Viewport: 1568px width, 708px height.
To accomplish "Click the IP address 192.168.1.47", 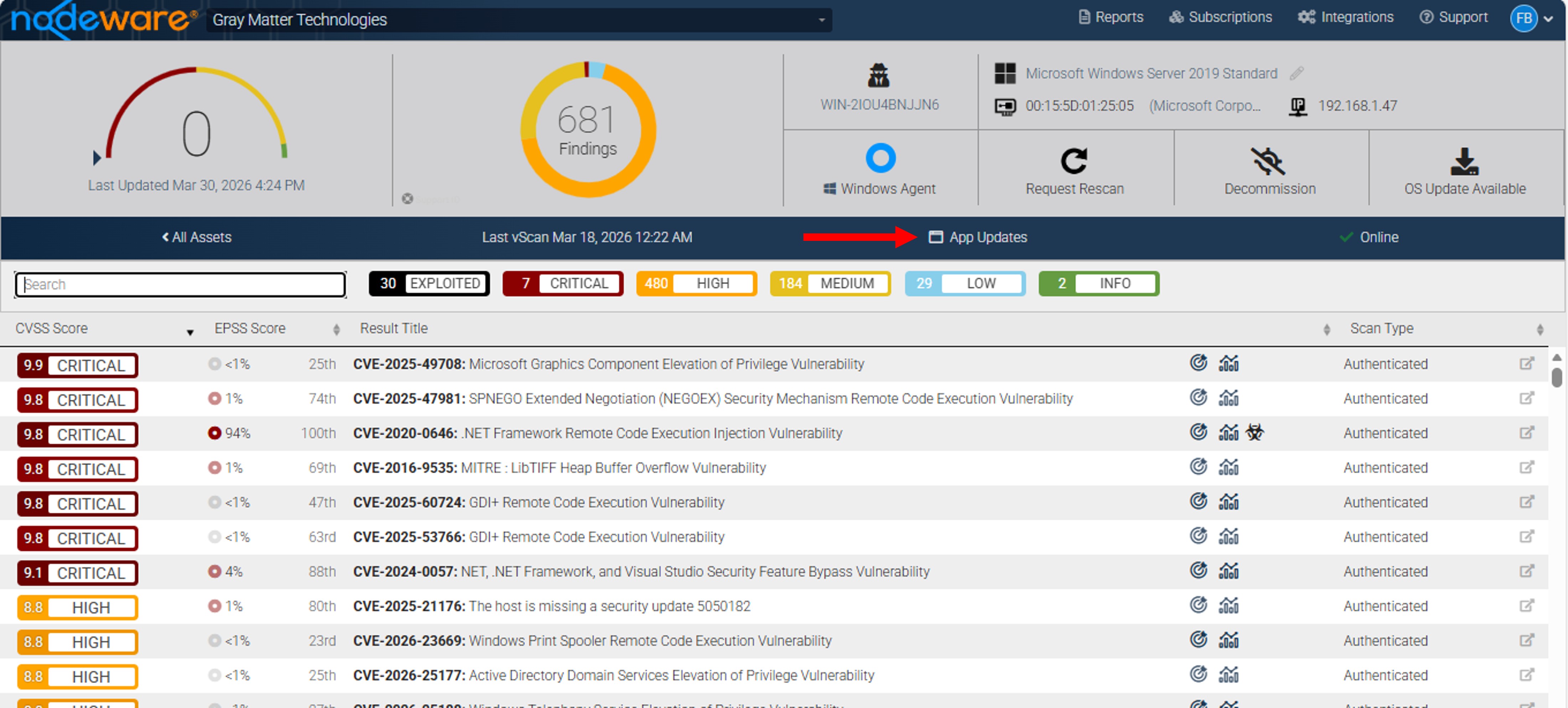I will tap(1357, 106).
